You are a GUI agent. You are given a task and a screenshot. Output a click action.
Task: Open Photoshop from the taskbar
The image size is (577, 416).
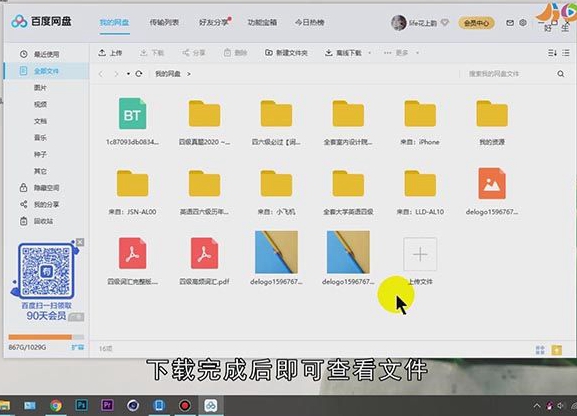tap(81, 406)
